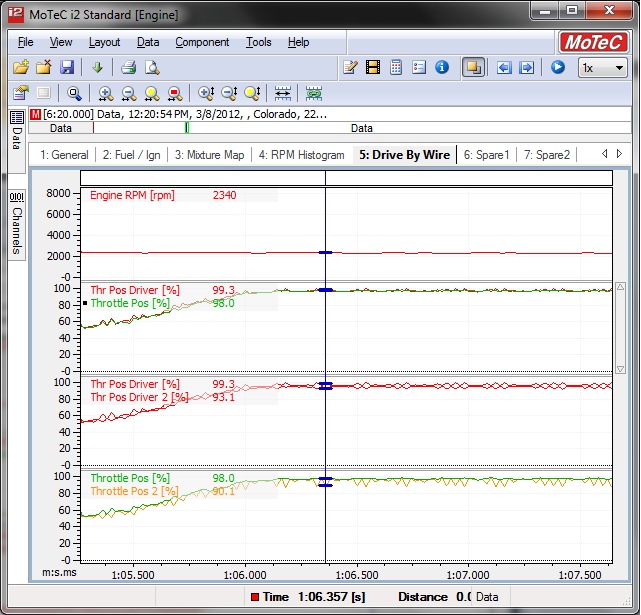The image size is (641, 615).
Task: Go to next with right arrow icon
Action: click(x=527, y=67)
